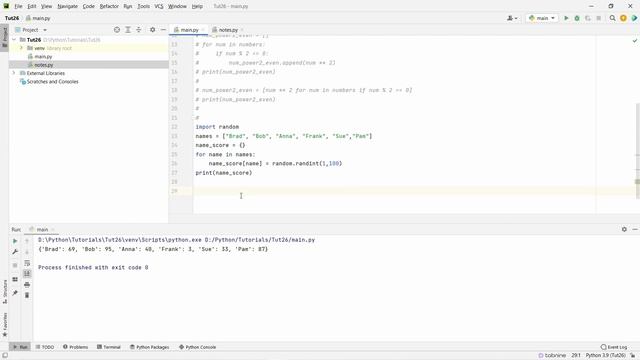Run the main configuration from the top toolbar
640x360 pixels.
pos(566,18)
